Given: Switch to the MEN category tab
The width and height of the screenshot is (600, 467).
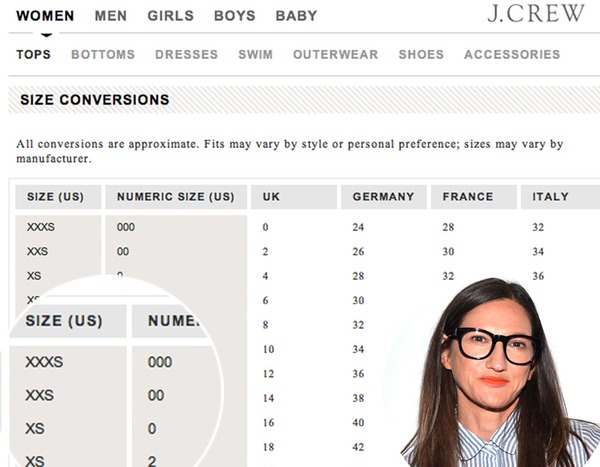Looking at the screenshot, I should 111,16.
